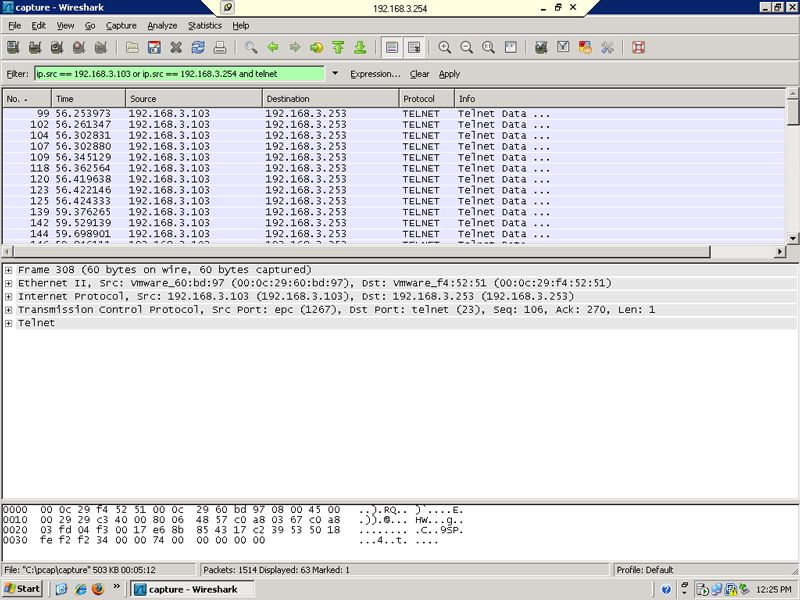Sort packets by the Time column
Image resolution: width=800 pixels, height=600 pixels.
(x=89, y=98)
